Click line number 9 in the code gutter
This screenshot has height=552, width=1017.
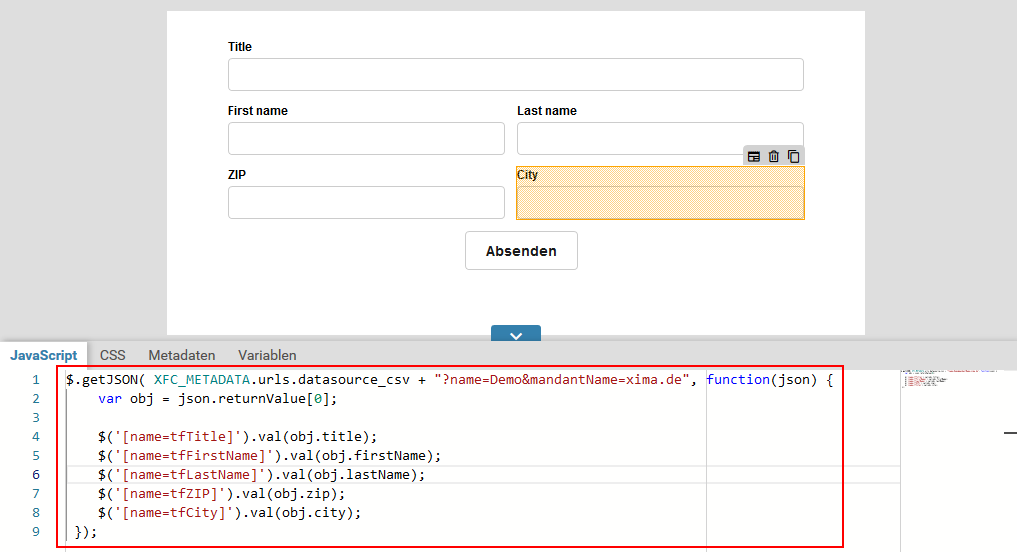pyautogui.click(x=36, y=532)
